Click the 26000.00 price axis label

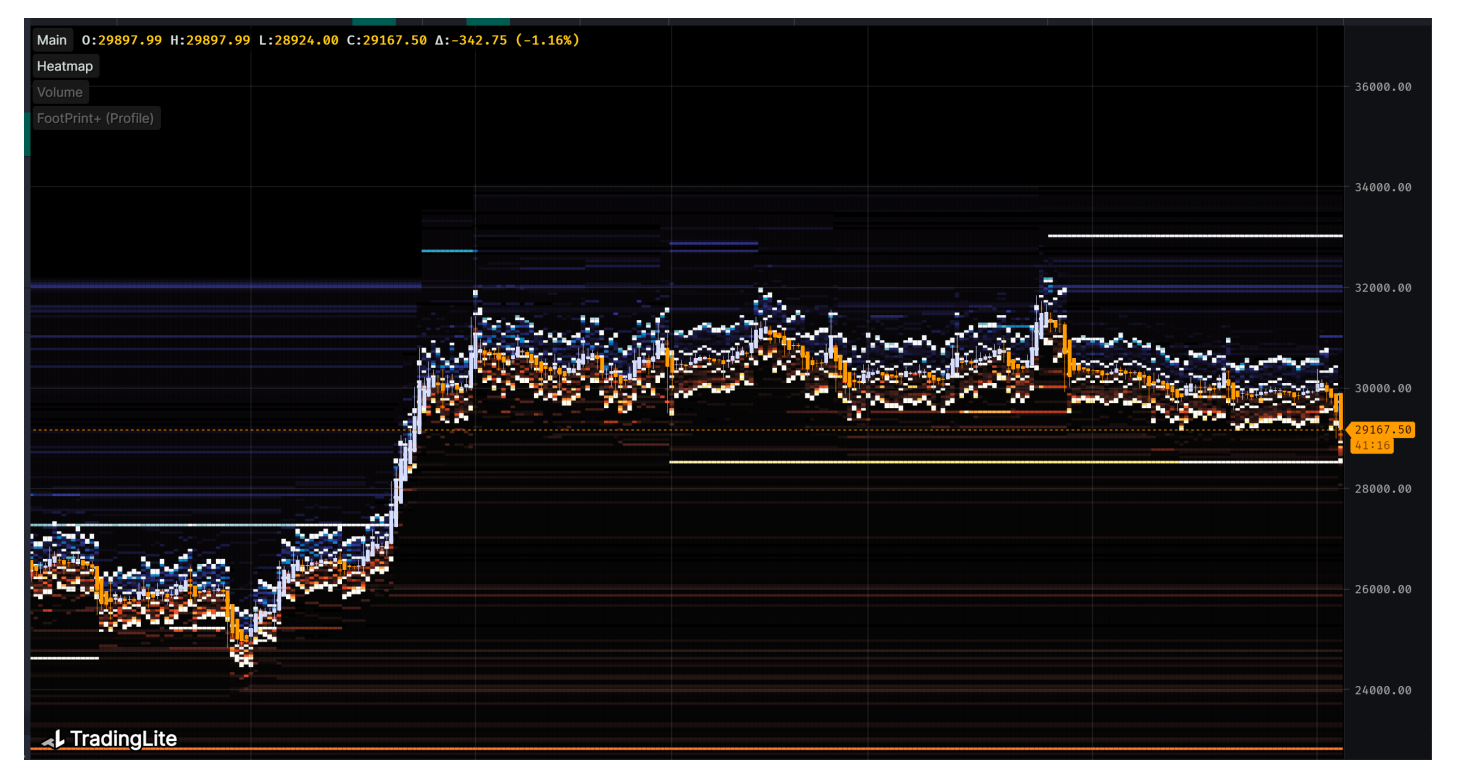(1382, 590)
